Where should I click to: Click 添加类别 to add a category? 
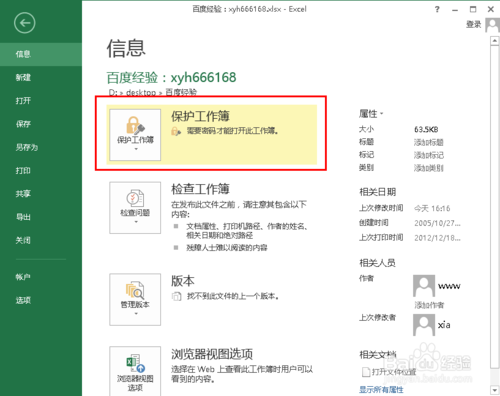[x=429, y=168]
